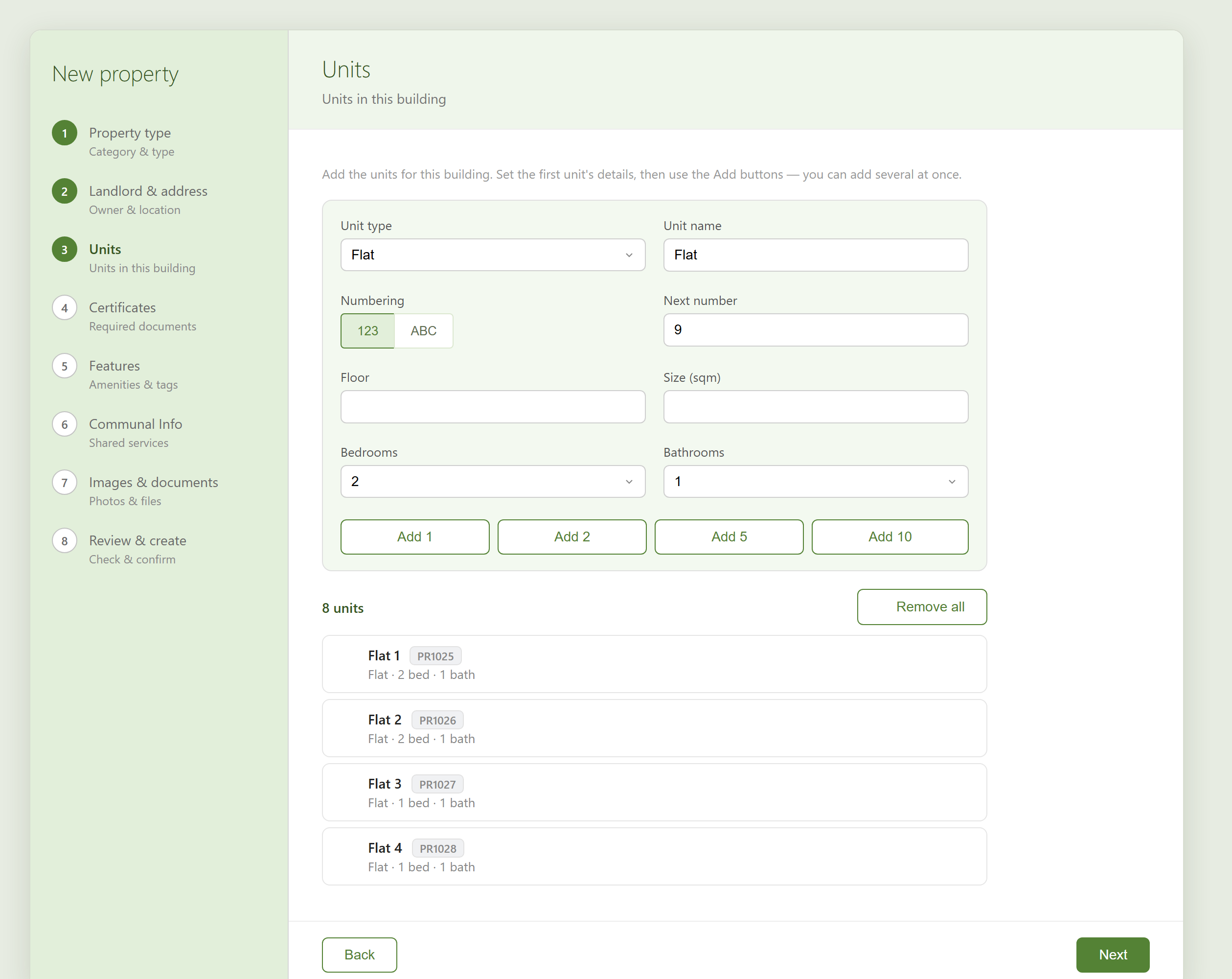Click Add 1 button
Viewport: 1232px width, 979px height.
coord(415,536)
